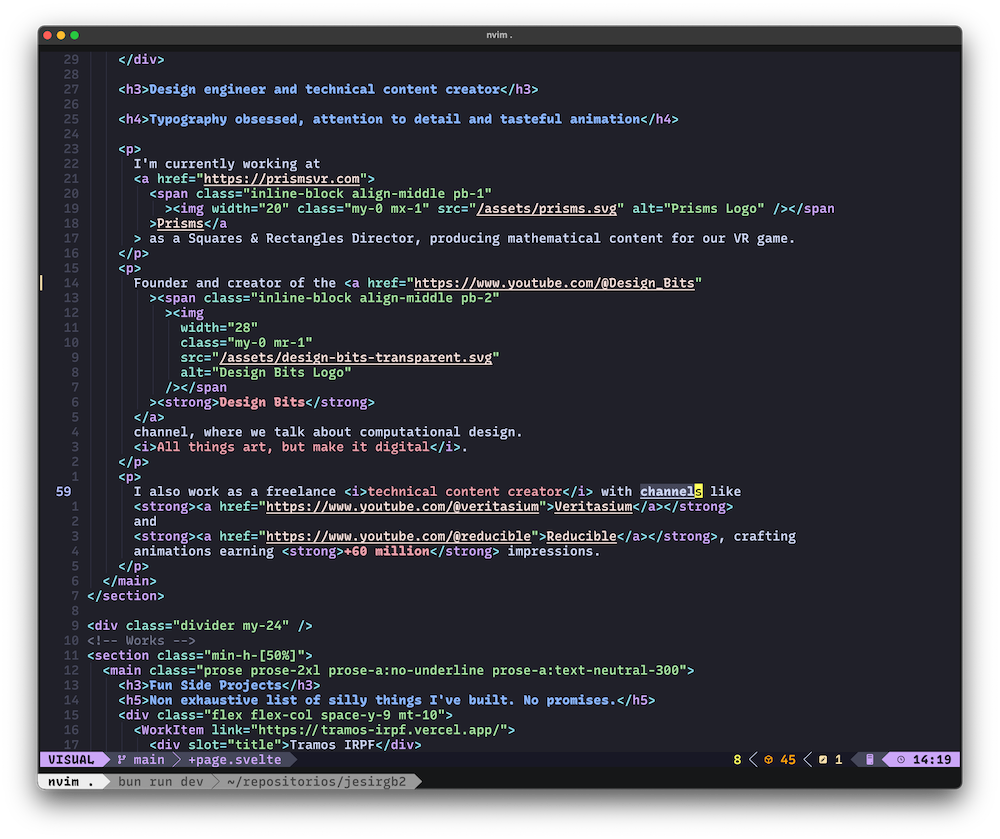Screen dimensions: 1000x839
Task: Click the 'Design engineer and technical content creator' heading
Action: (x=325, y=89)
